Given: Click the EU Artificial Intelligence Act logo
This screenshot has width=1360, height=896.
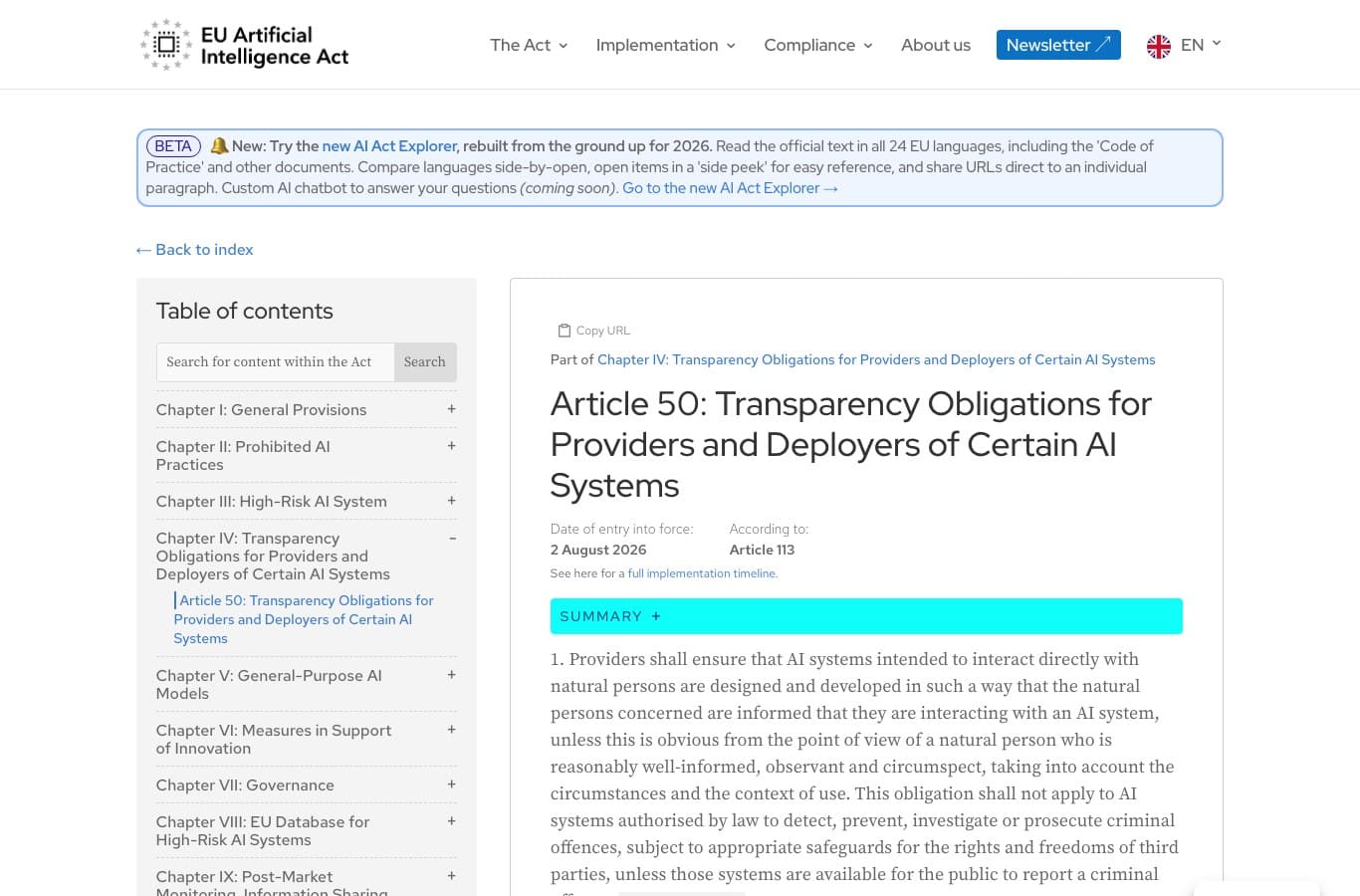Looking at the screenshot, I should 244,45.
